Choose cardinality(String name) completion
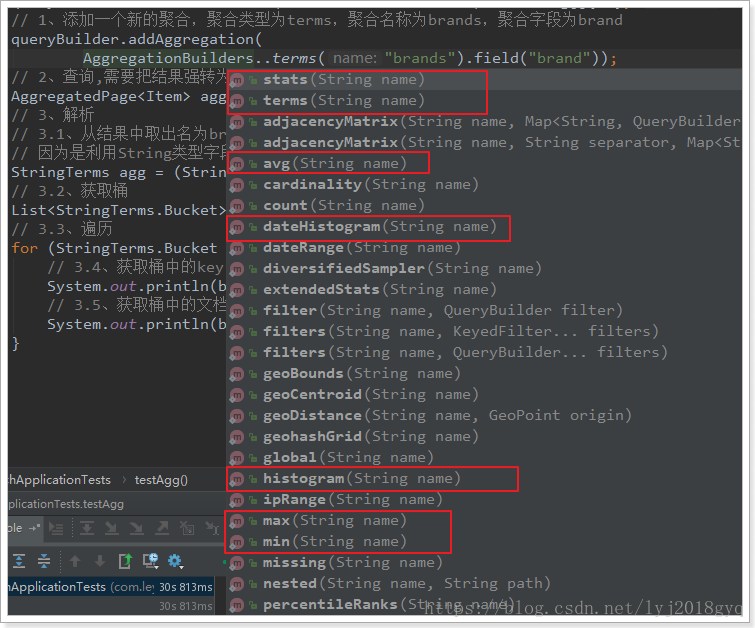The image size is (755, 628). (x=484, y=184)
